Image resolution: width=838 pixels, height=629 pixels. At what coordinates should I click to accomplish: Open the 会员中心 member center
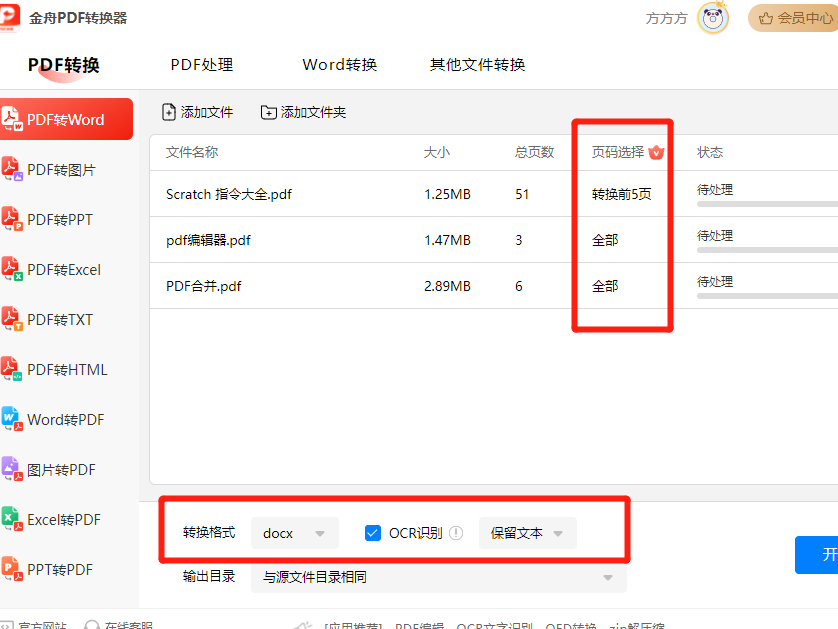[793, 18]
